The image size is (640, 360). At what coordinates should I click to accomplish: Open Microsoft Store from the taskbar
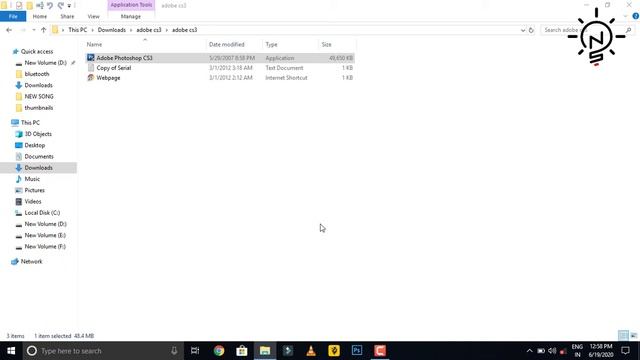click(x=242, y=351)
